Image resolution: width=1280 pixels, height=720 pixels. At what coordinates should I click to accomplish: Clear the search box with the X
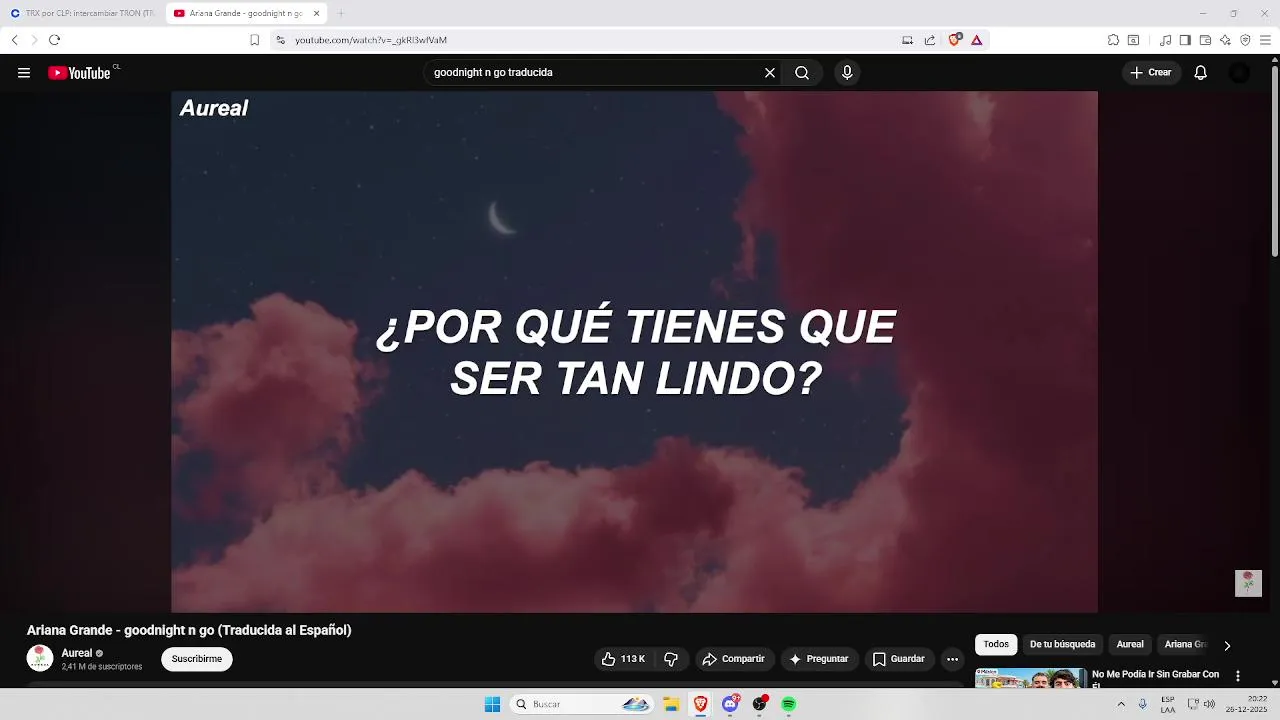(x=770, y=73)
